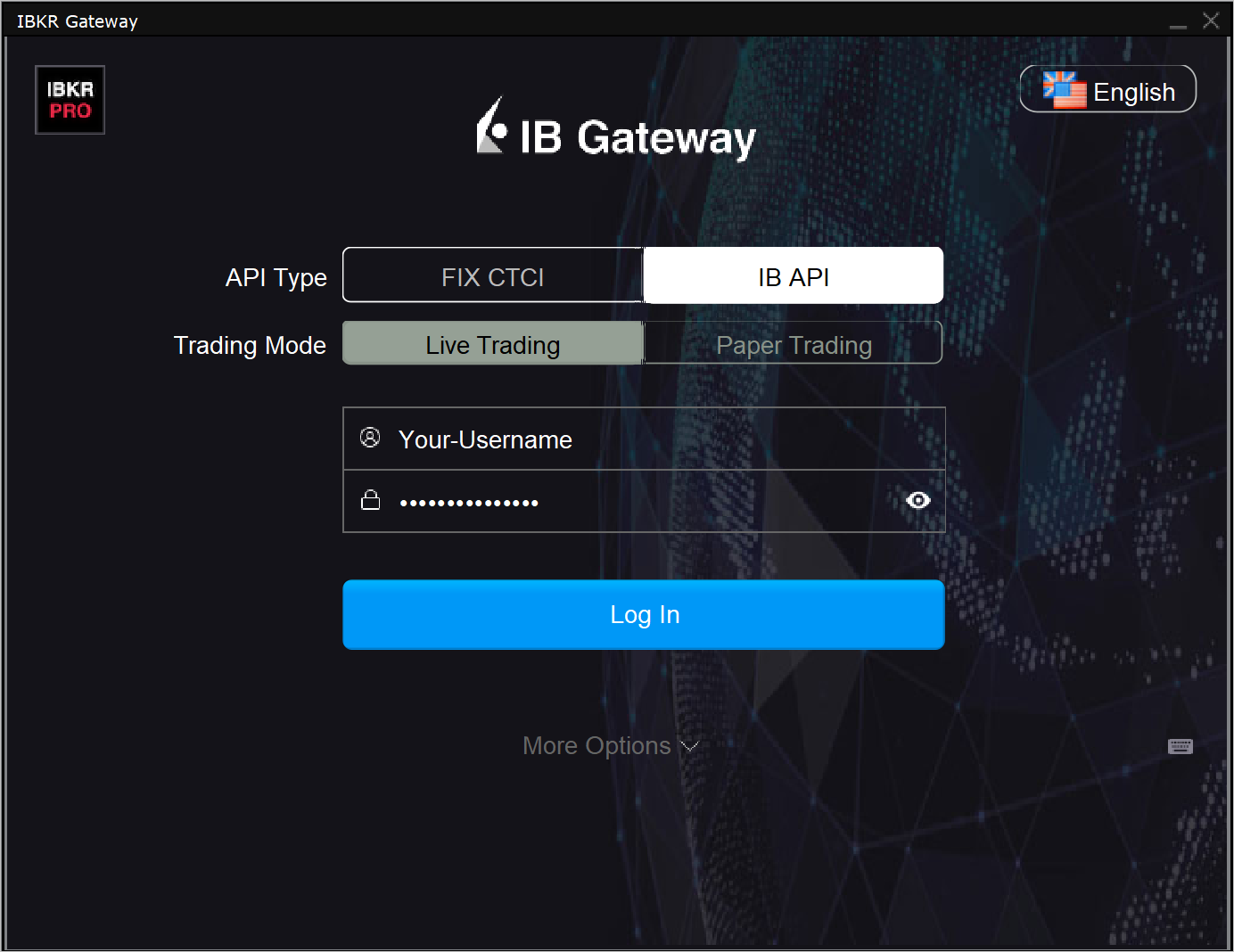Click the API Type label
The width and height of the screenshot is (1234, 952).
pyautogui.click(x=276, y=278)
